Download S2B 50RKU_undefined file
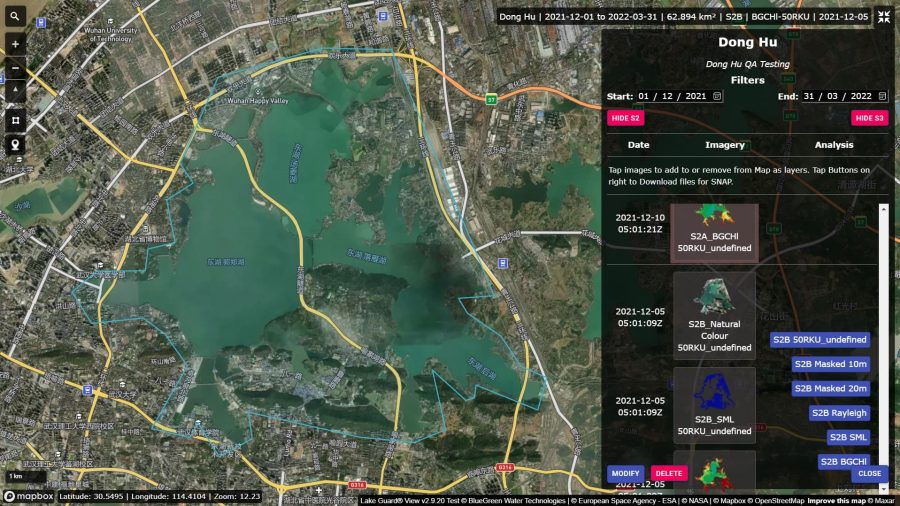The height and width of the screenshot is (506, 900). pyautogui.click(x=820, y=340)
